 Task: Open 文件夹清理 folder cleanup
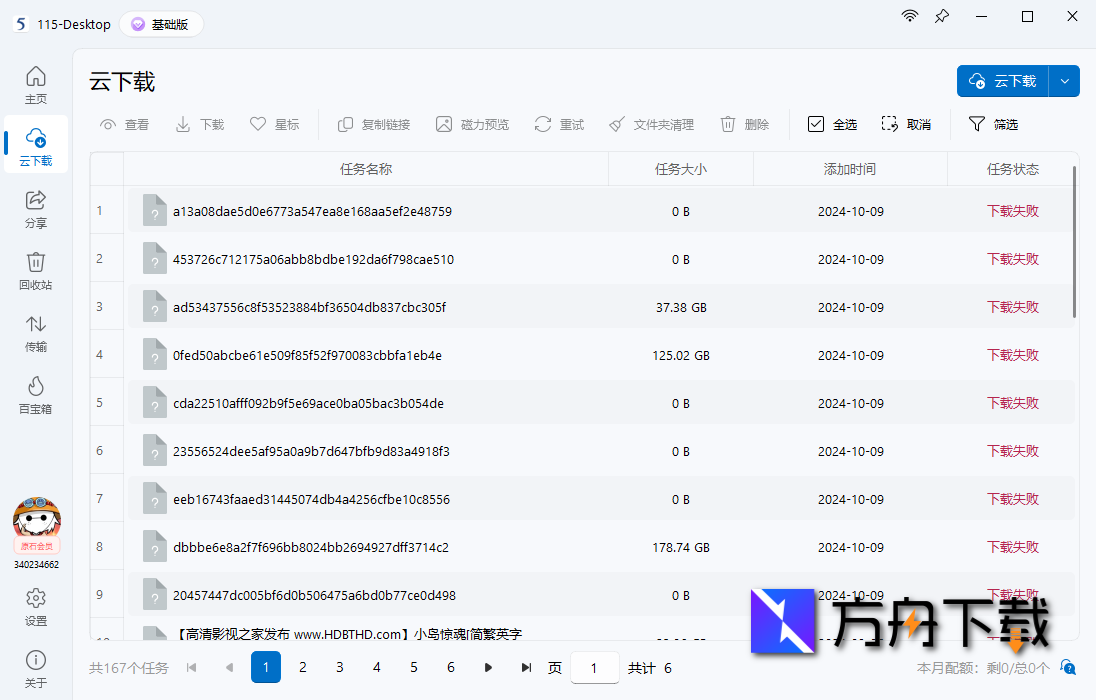tap(651, 124)
